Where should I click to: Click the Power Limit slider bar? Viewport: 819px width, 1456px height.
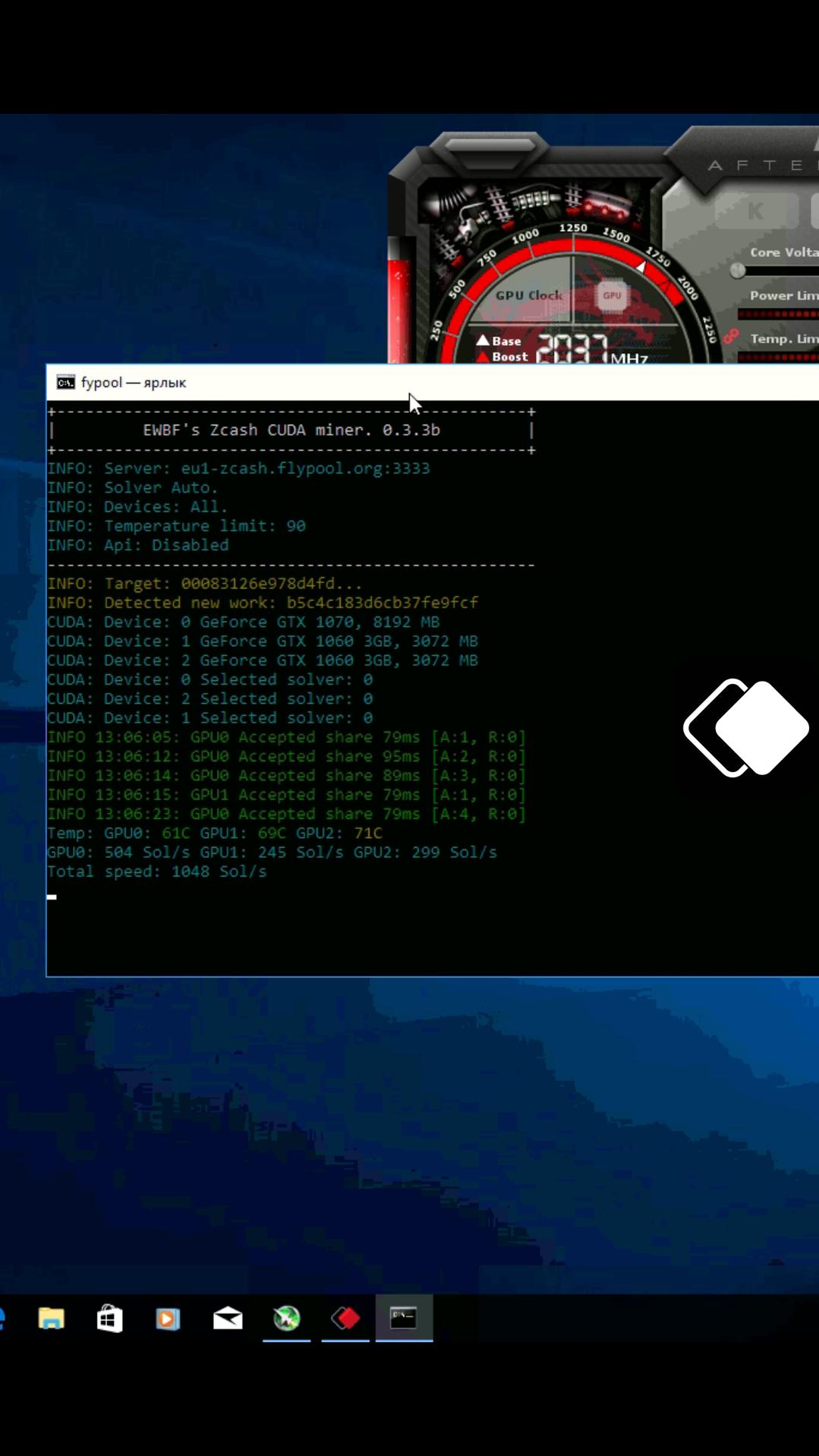coord(778,314)
